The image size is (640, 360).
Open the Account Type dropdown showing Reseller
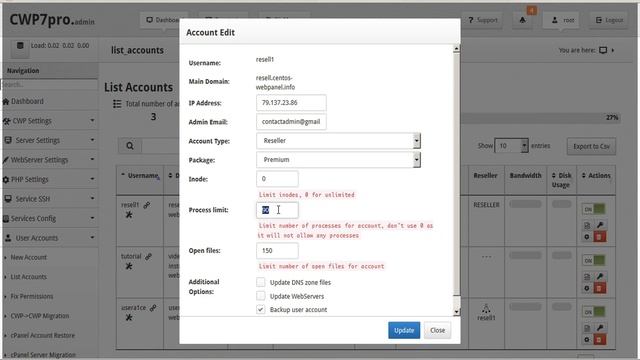pyautogui.click(x=338, y=140)
